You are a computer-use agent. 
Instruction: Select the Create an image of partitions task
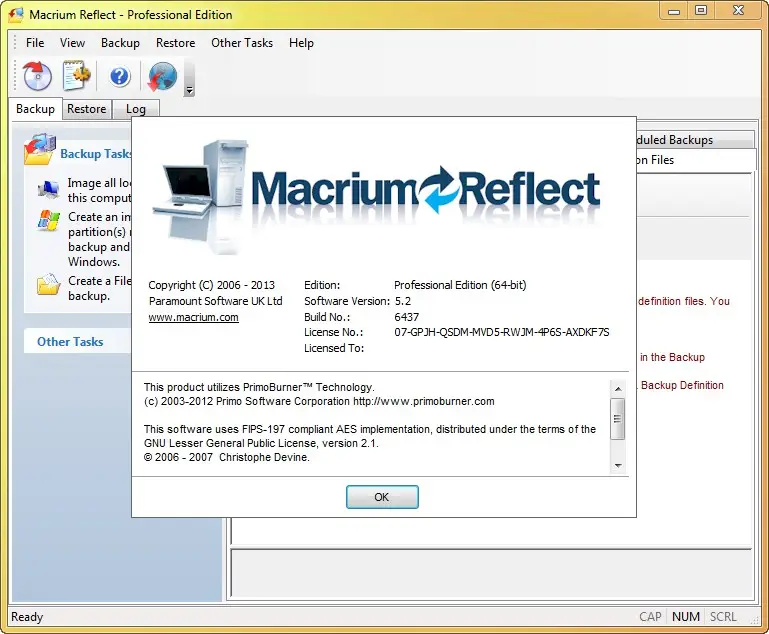pos(100,239)
